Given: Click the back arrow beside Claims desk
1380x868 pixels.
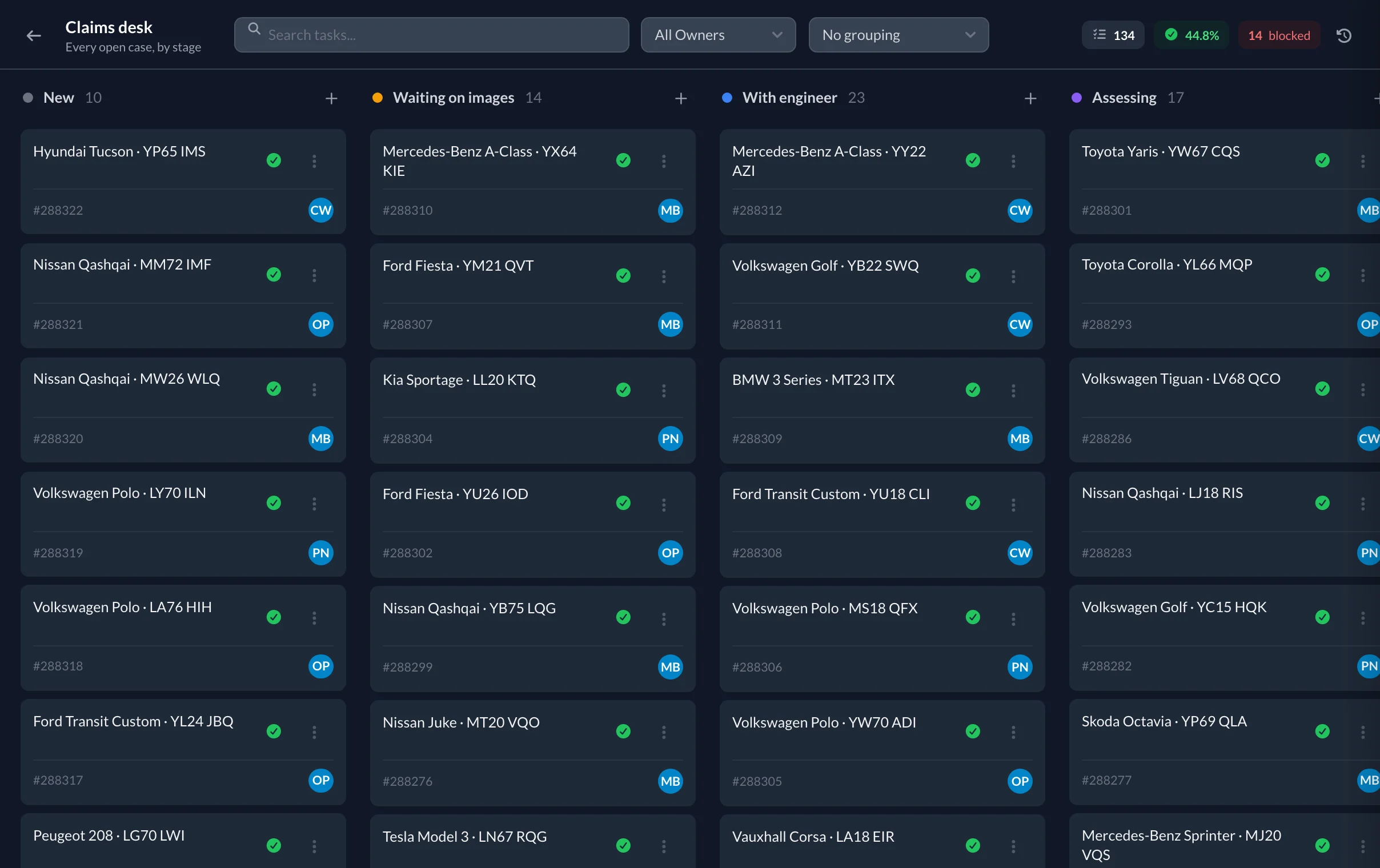Looking at the screenshot, I should click(x=34, y=35).
